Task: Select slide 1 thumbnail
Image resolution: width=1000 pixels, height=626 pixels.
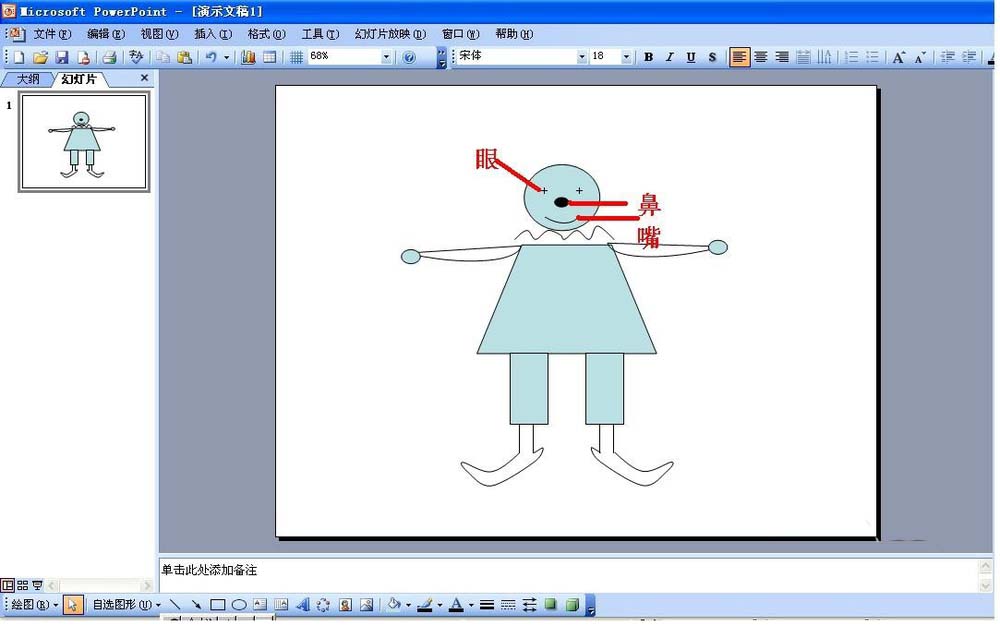Action: (x=84, y=142)
